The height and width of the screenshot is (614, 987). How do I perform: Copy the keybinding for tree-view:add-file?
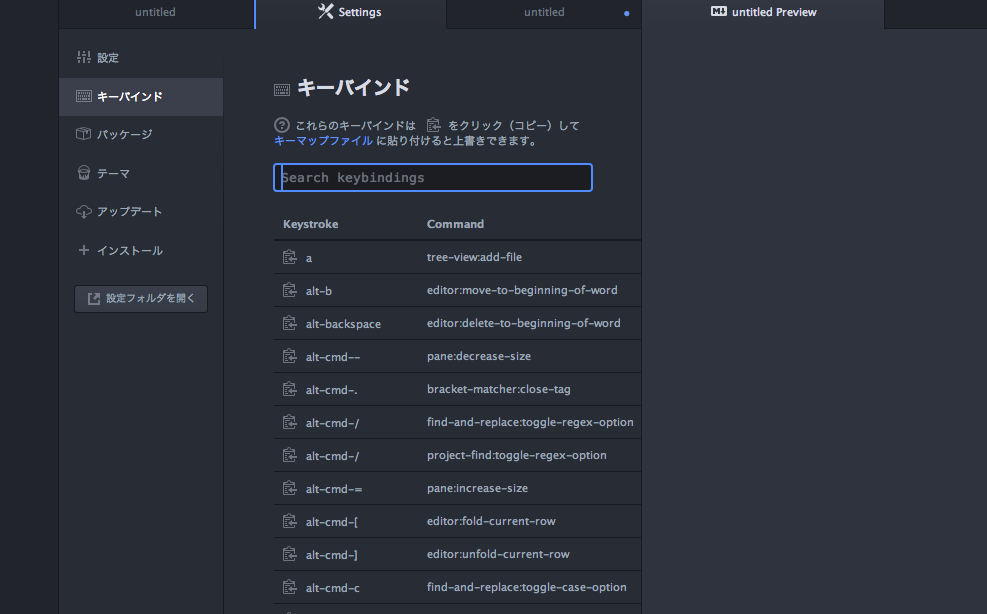click(x=288, y=257)
